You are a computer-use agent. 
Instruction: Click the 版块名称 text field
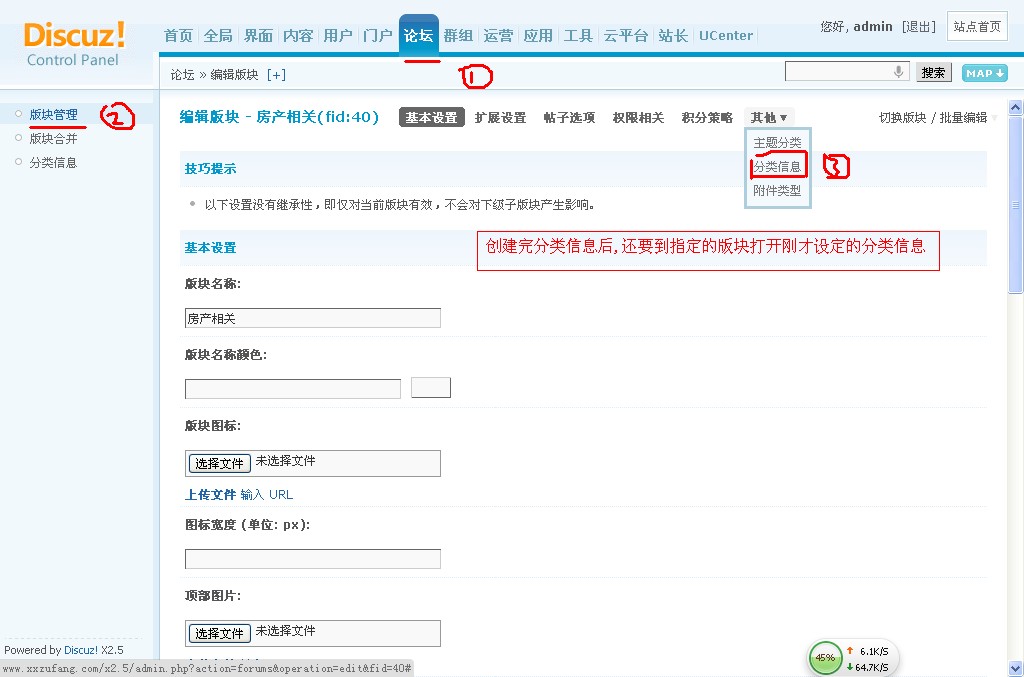click(x=313, y=318)
